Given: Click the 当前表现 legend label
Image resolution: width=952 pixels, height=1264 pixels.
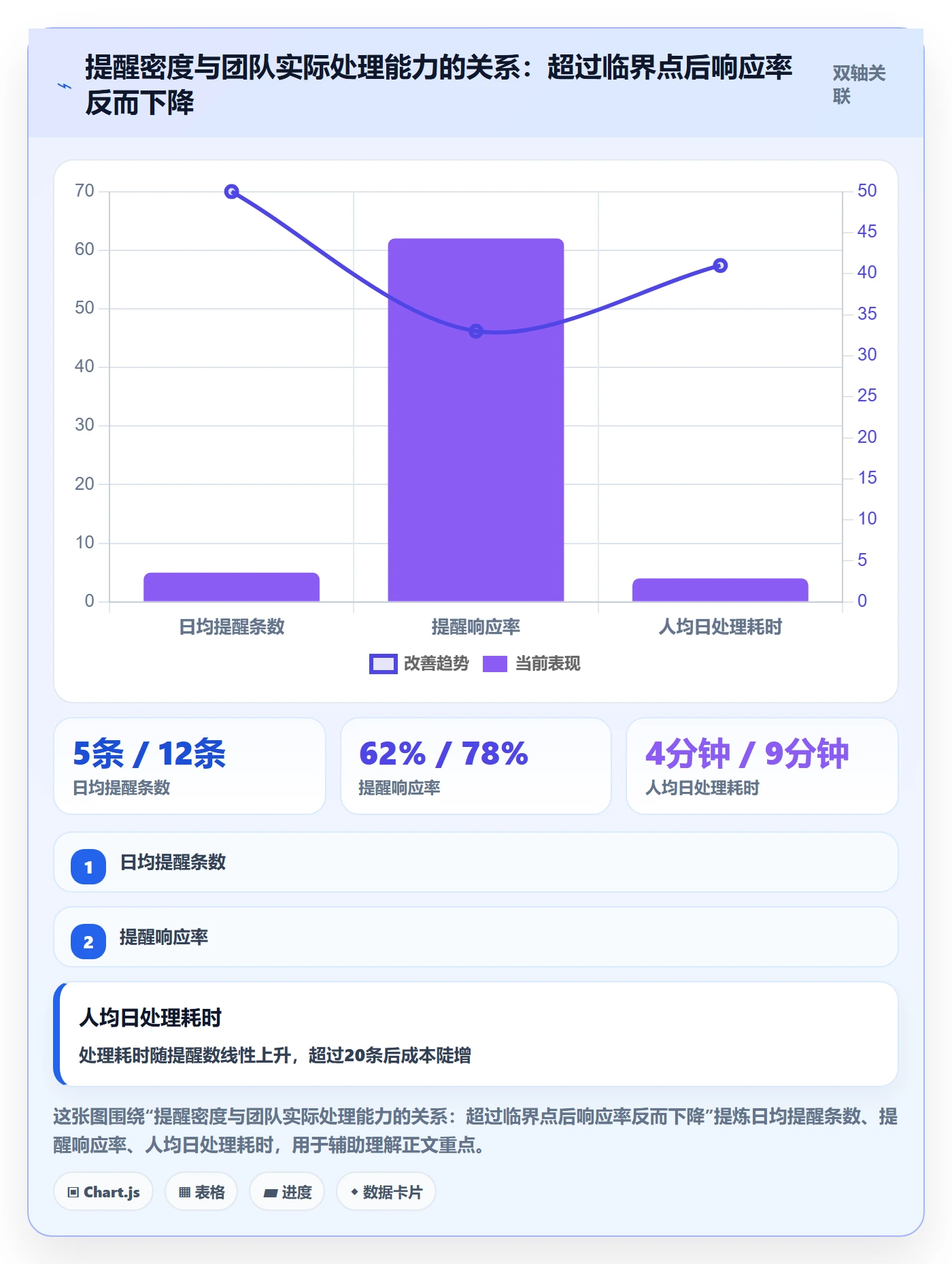Looking at the screenshot, I should 547,663.
